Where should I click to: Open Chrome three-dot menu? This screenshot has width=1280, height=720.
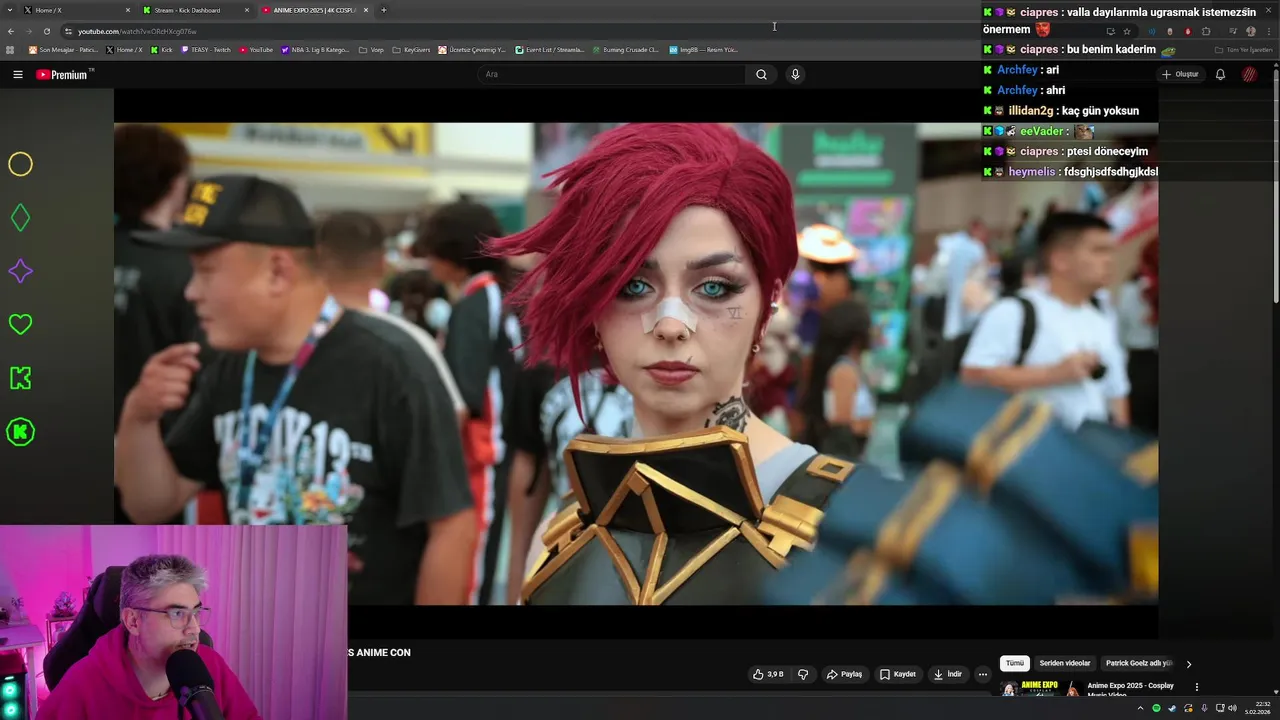(1268, 31)
